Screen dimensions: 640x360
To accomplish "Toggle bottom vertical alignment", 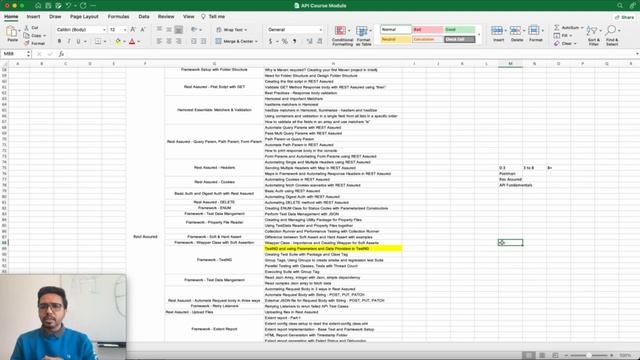I will tap(179, 29).
